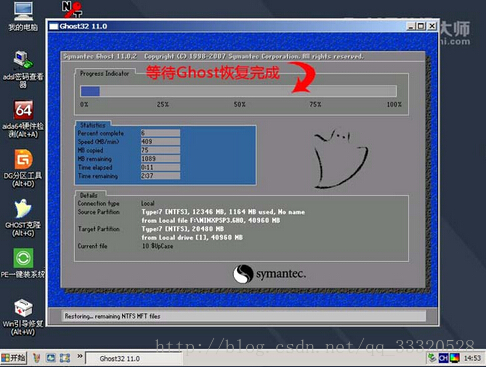This screenshot has height=367, width=486.
Task: Select the Ghost32 11.0 taskbar button
Action: tap(133, 359)
